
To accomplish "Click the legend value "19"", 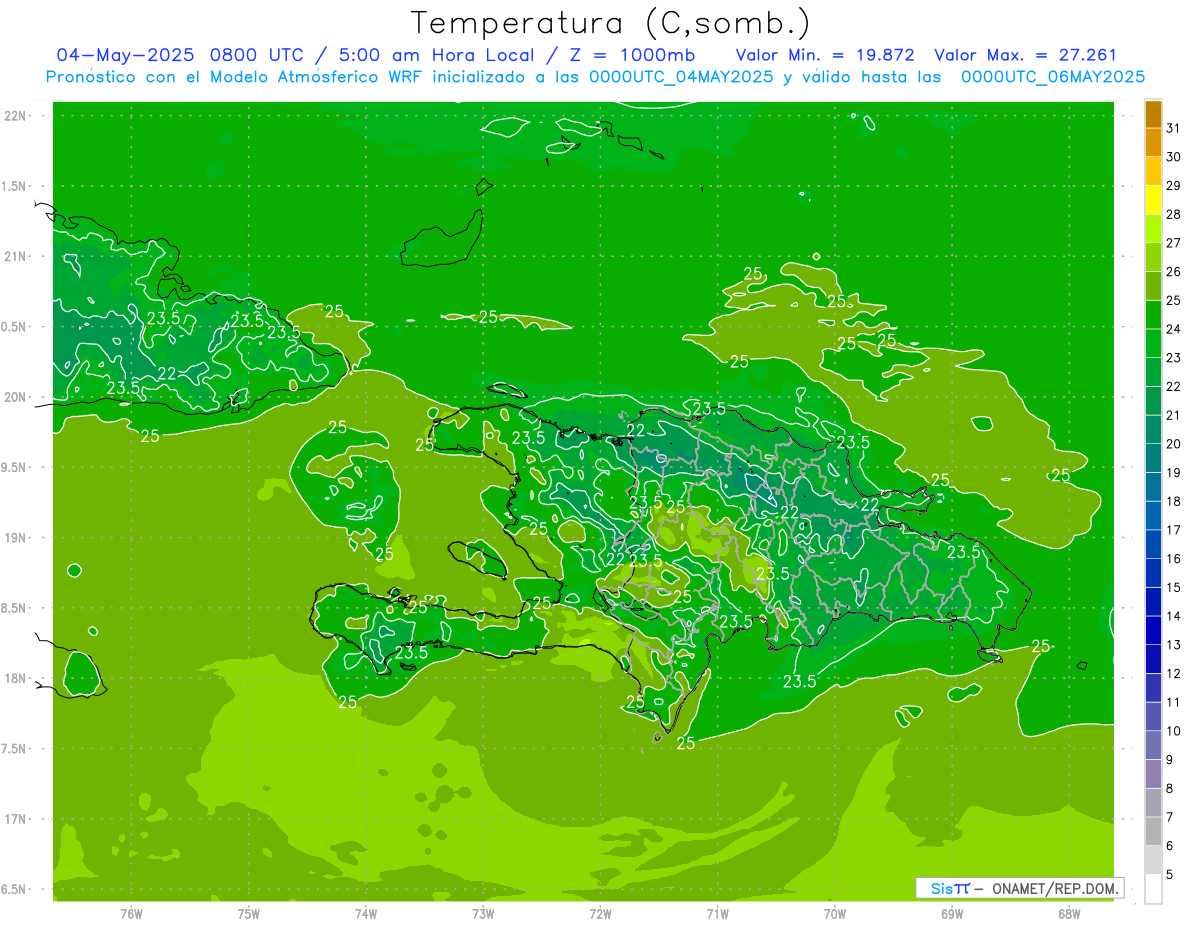I will [x=1173, y=472].
